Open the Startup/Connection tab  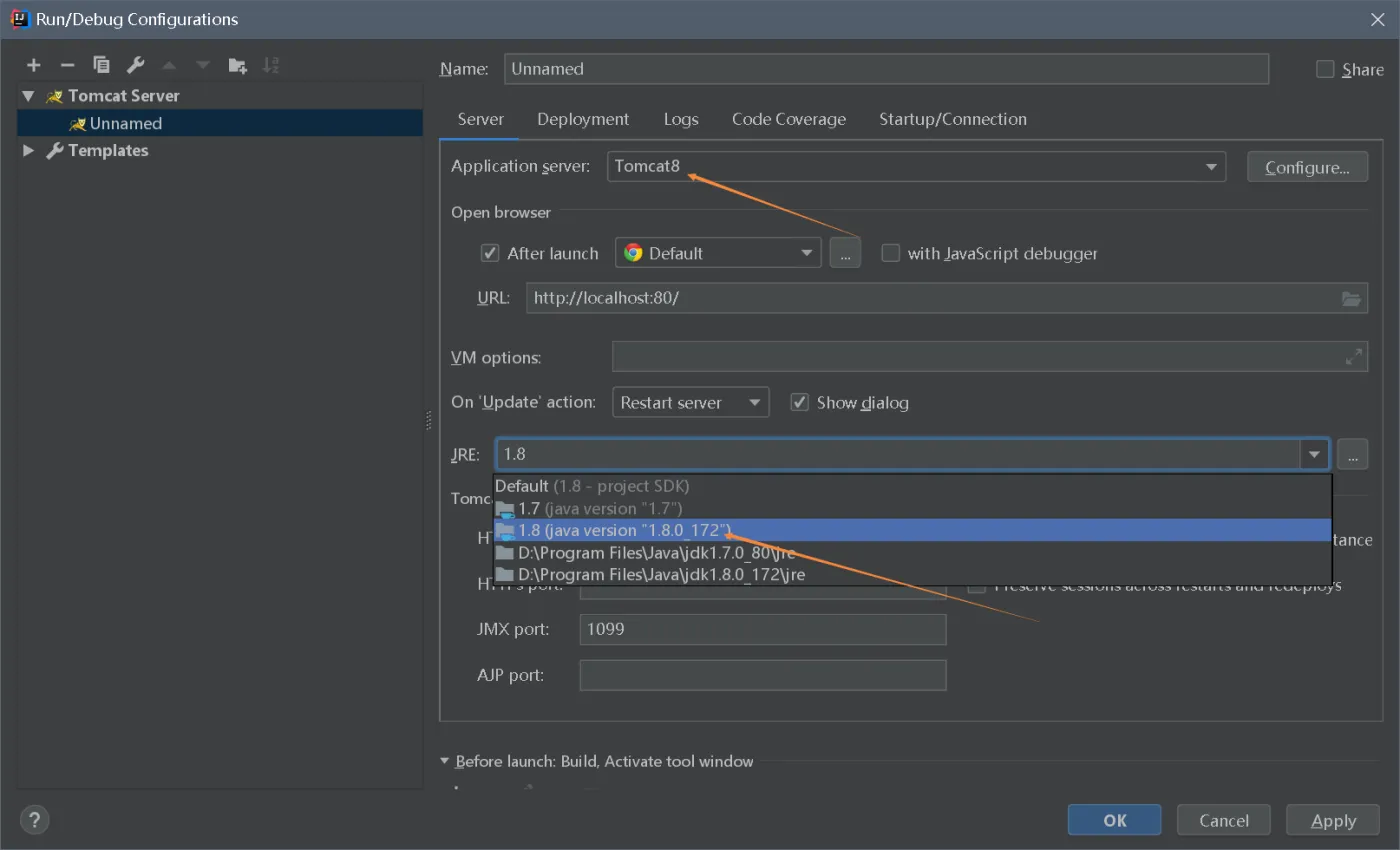click(953, 119)
